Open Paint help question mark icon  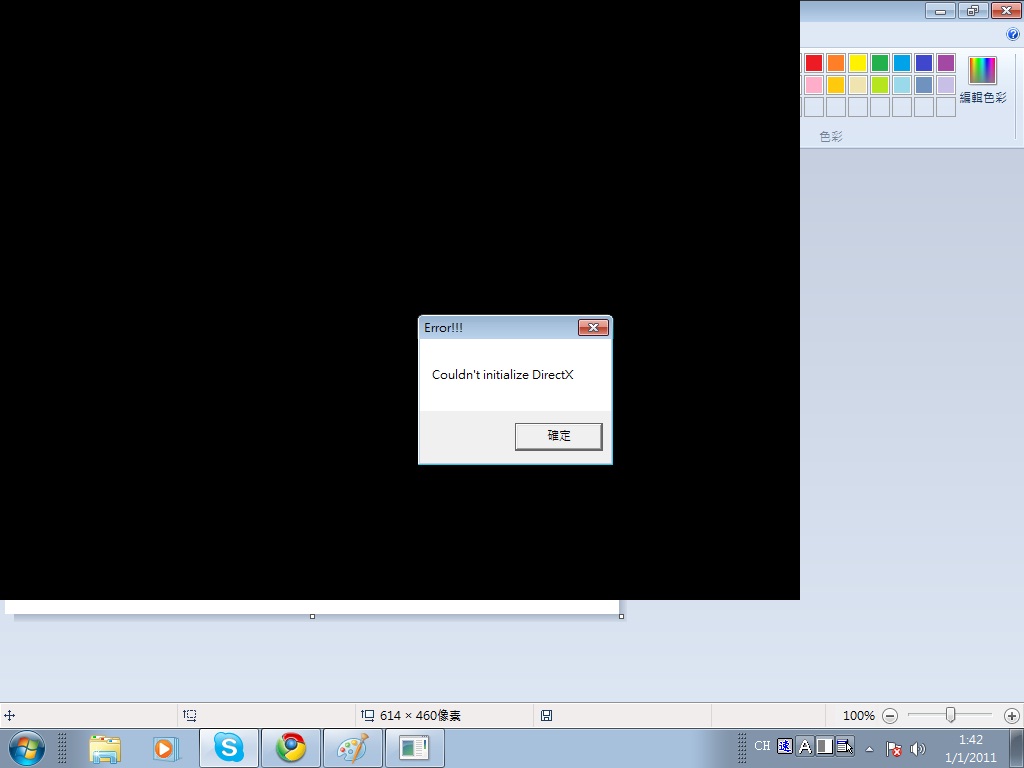1013,35
